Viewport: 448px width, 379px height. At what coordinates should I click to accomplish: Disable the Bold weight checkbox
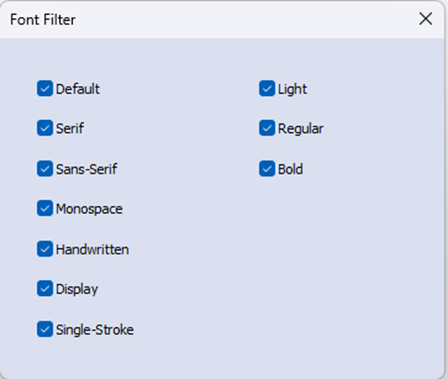(267, 169)
